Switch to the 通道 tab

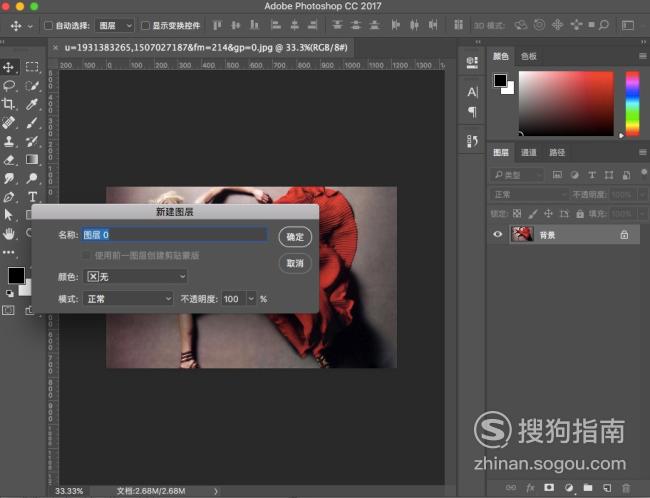[x=529, y=153]
